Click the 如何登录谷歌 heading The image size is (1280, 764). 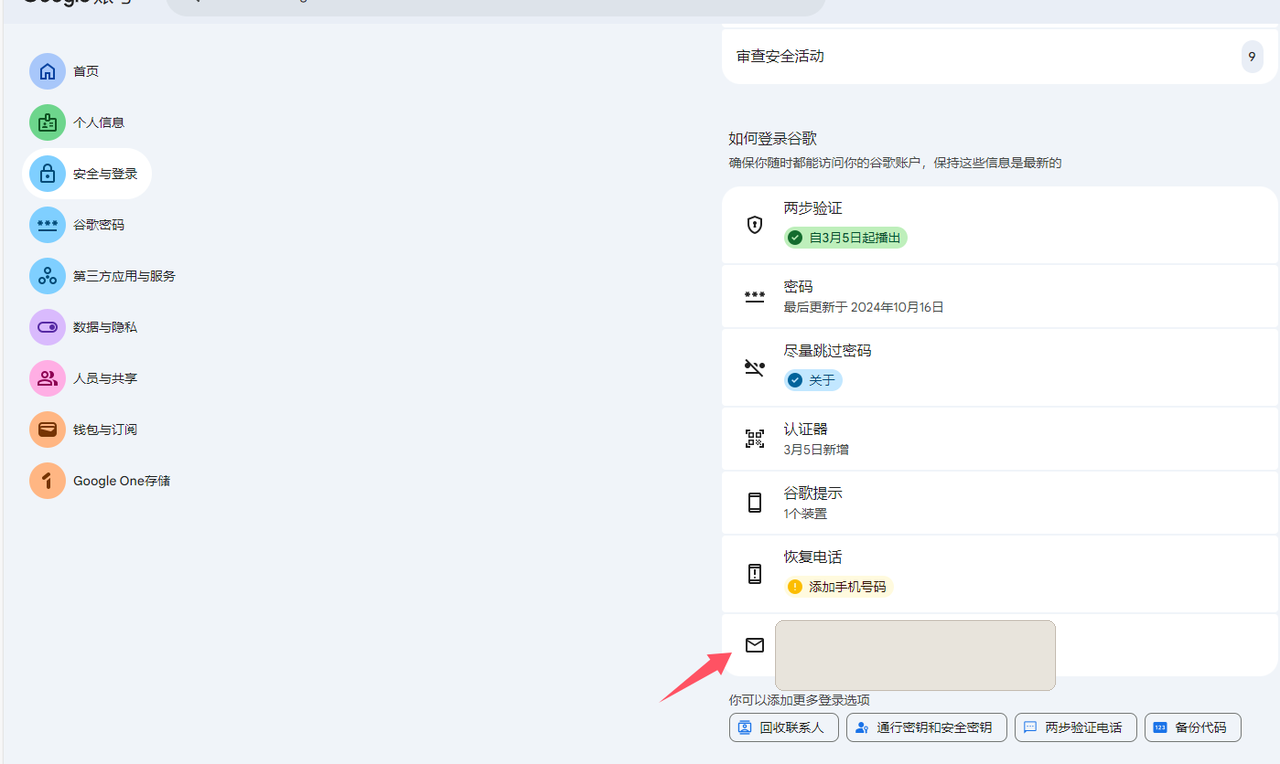773,139
